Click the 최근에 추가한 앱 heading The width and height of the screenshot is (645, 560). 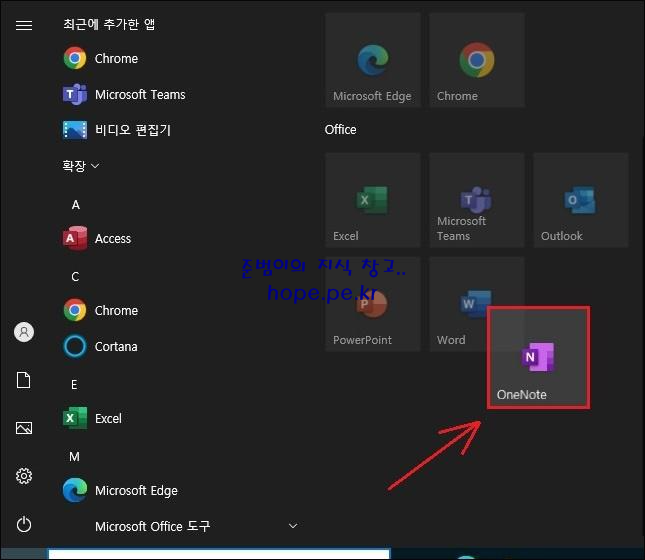(109, 24)
